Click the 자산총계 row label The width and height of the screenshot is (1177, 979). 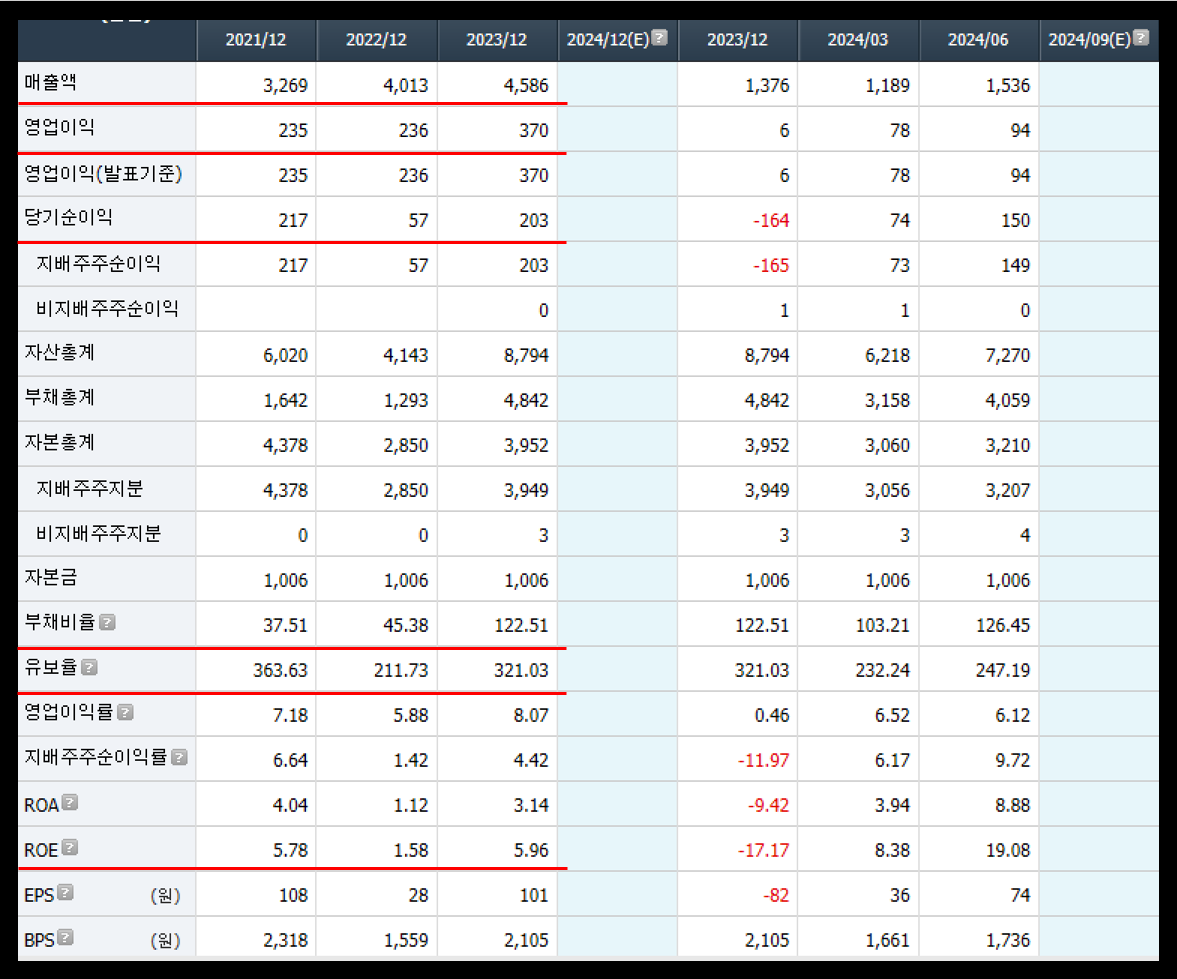pos(59,353)
